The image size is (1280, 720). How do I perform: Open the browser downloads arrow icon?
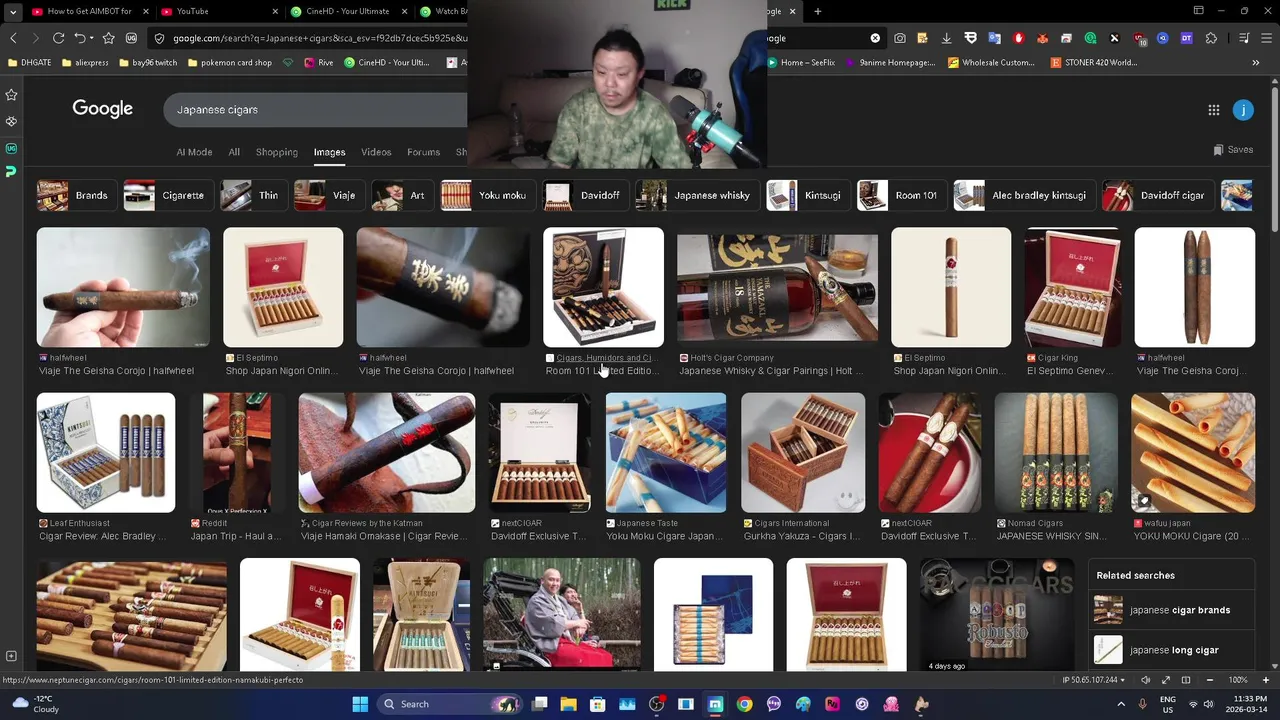tap(946, 38)
